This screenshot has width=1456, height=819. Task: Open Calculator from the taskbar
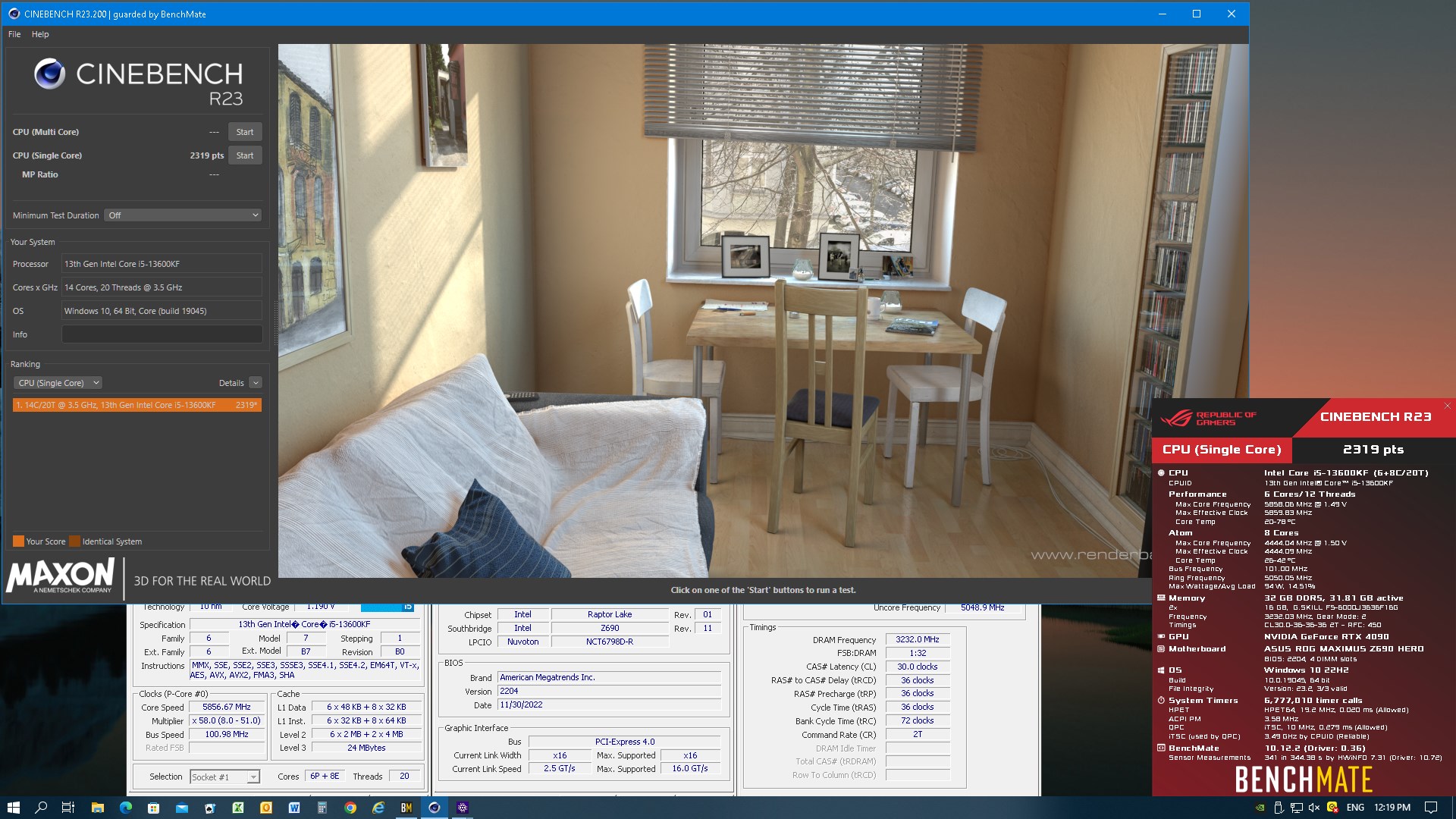(x=322, y=808)
